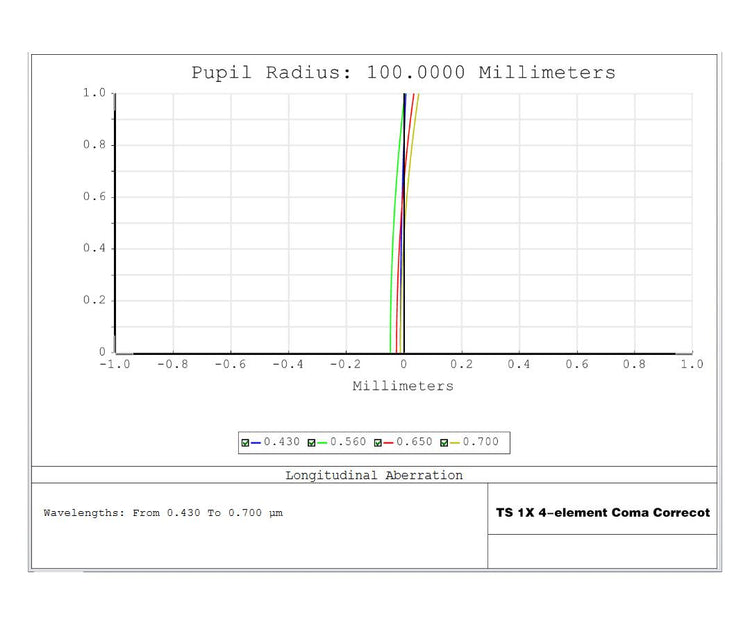
Task: Click the red line swatch in legend
Action: tap(389, 442)
